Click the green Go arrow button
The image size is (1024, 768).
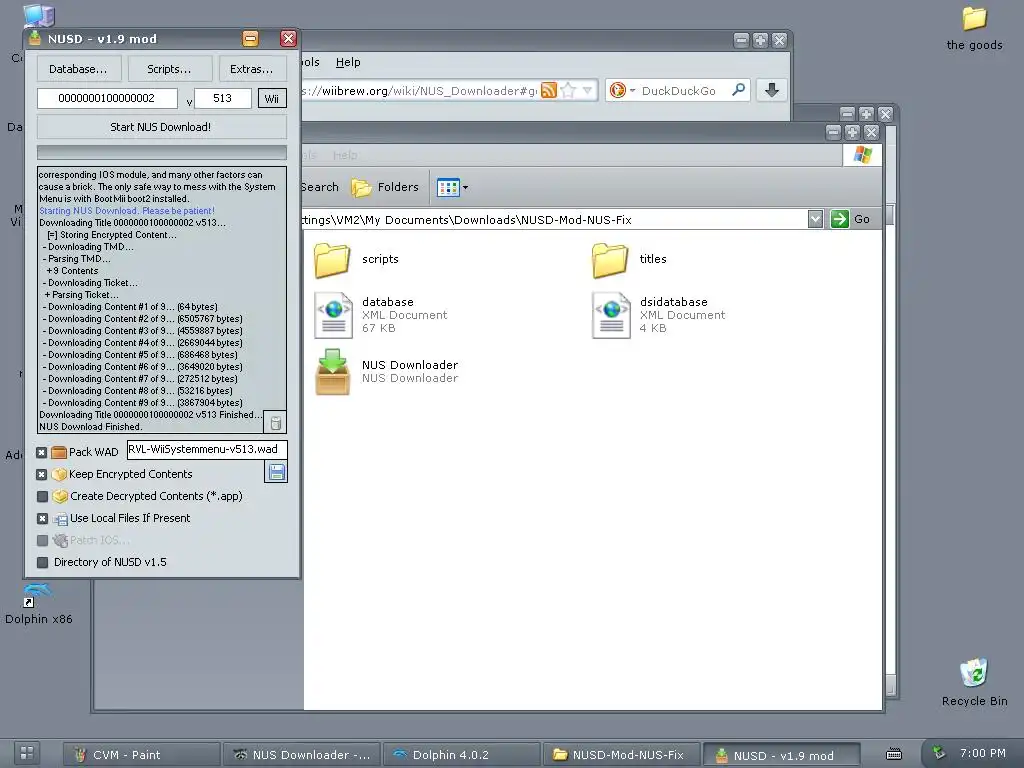839,219
